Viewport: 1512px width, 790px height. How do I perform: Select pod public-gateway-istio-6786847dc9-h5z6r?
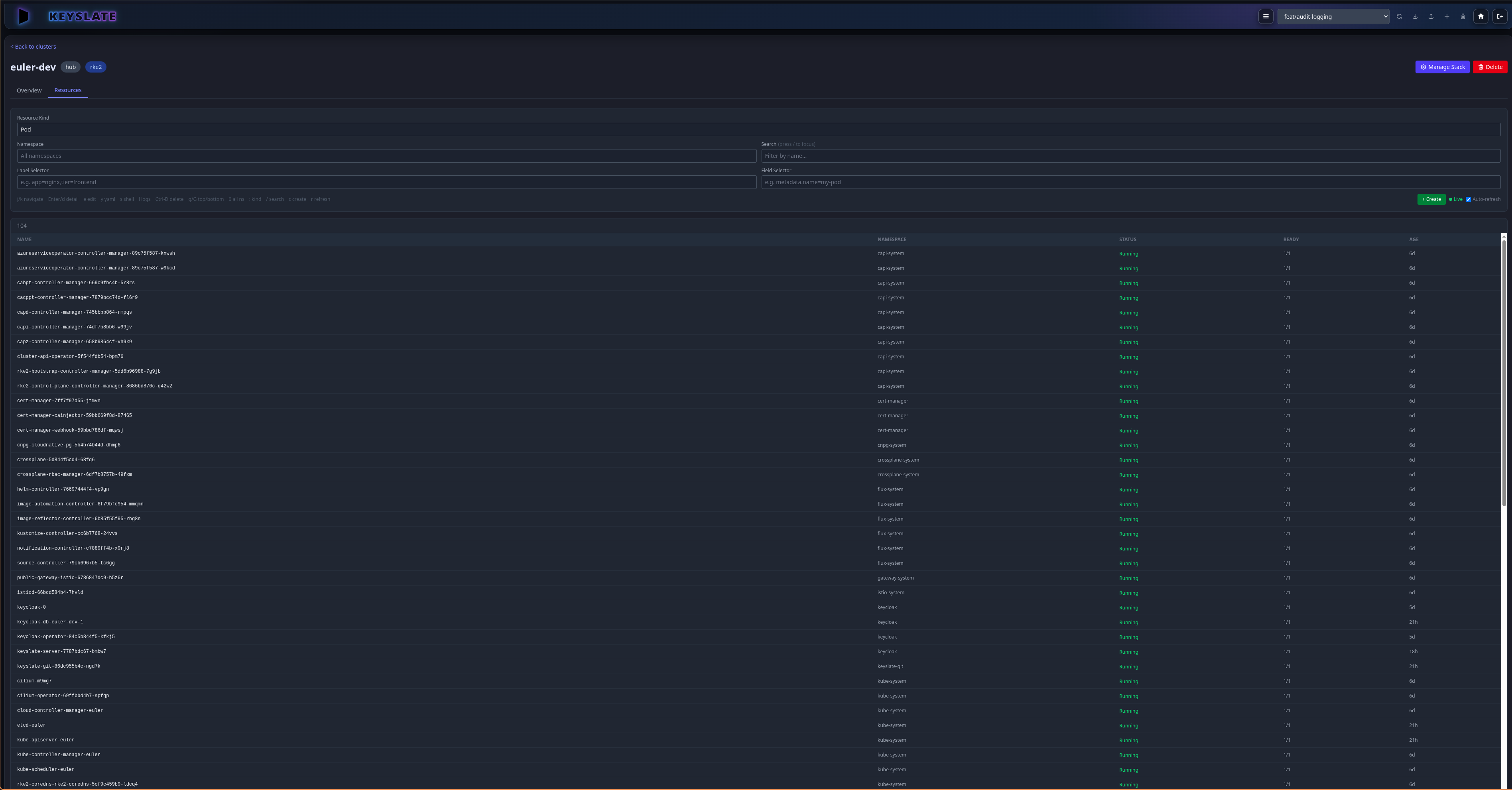756,578
